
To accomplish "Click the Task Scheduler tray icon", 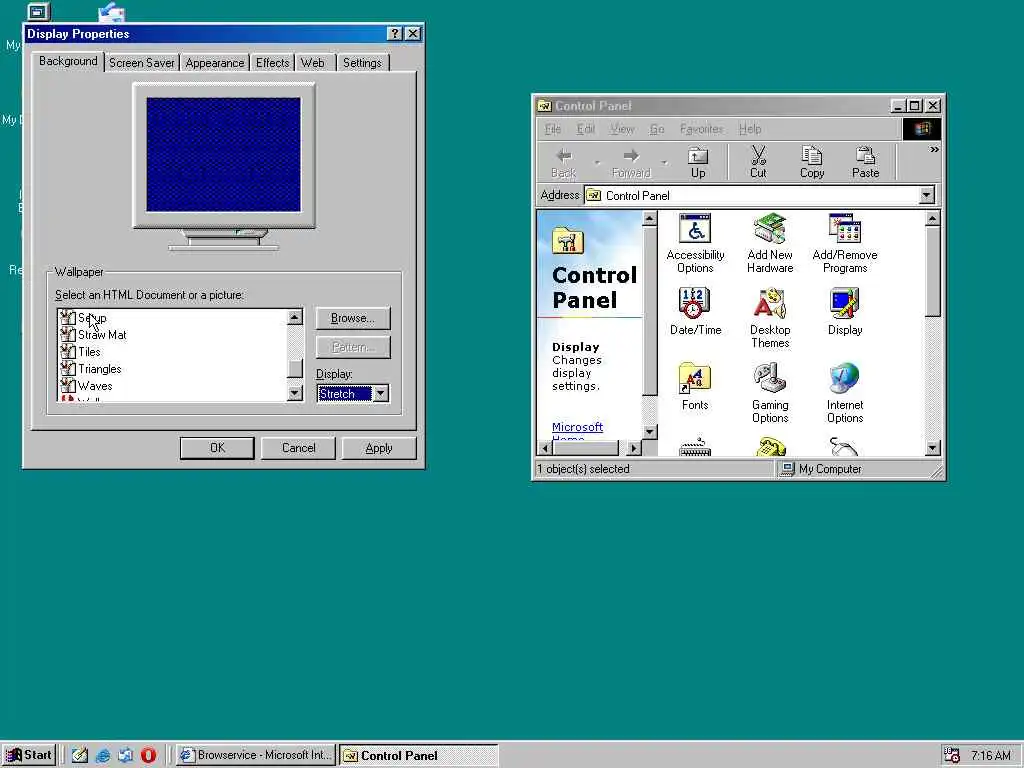I will tap(952, 756).
